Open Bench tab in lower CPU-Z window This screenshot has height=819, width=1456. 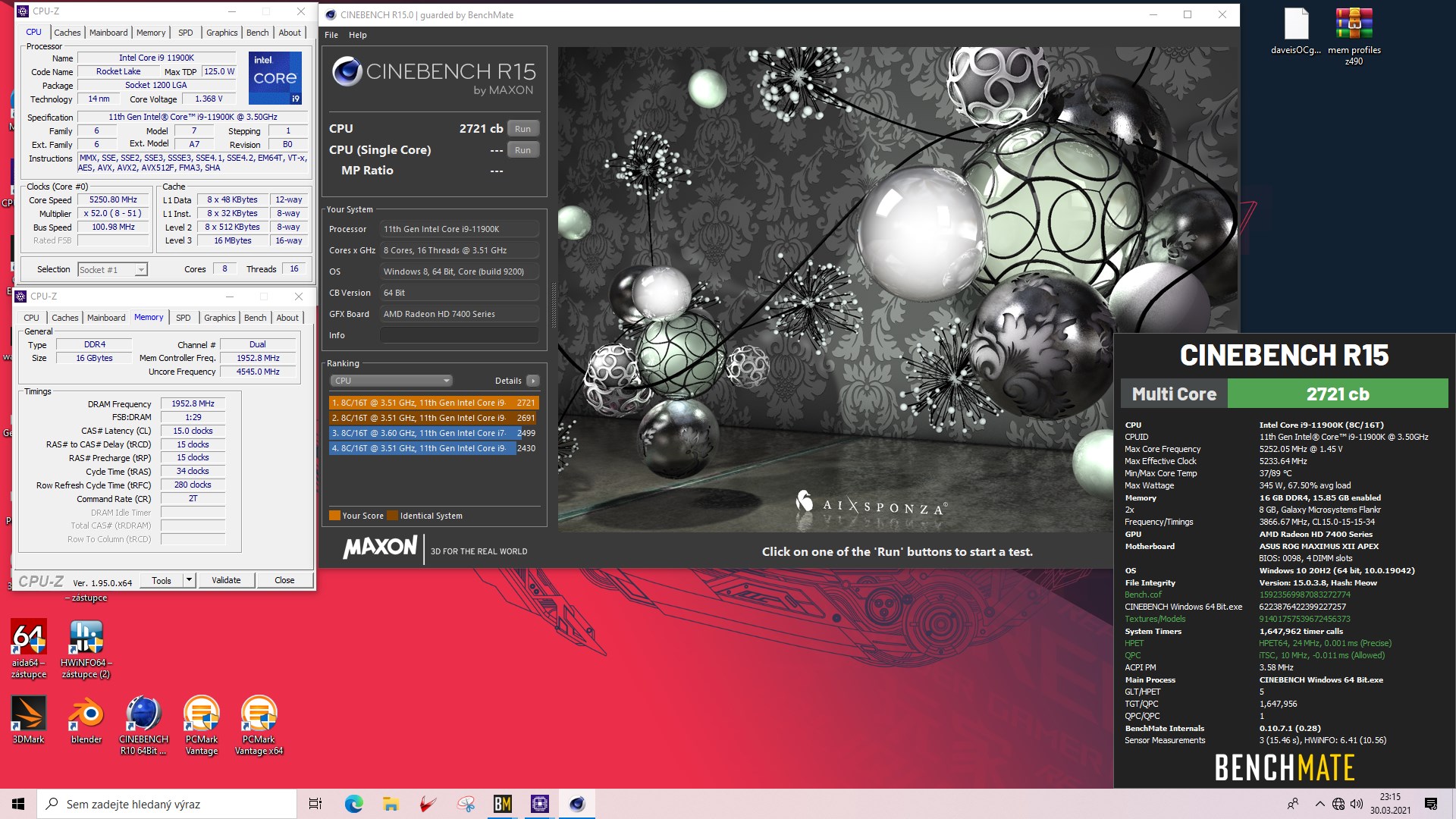tap(255, 318)
